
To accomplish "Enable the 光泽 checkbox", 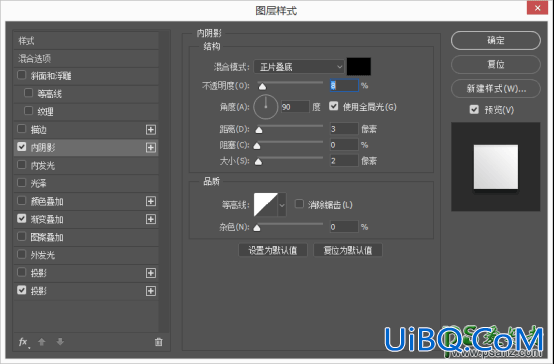I will (x=22, y=183).
